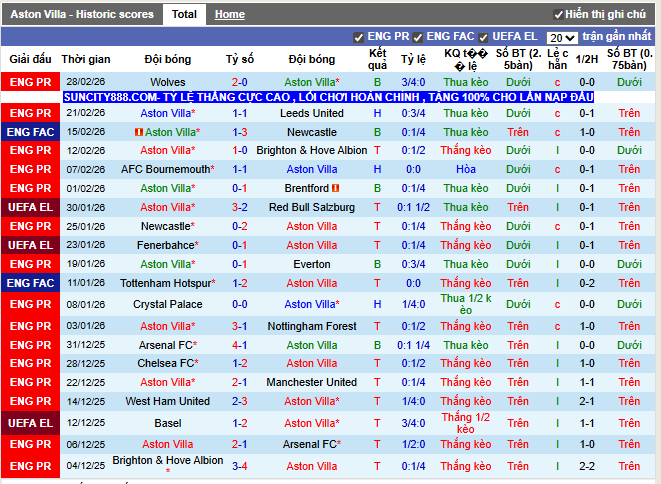Click the trận gần nhất label
Screen dimensions: 661x484
(x=617, y=37)
